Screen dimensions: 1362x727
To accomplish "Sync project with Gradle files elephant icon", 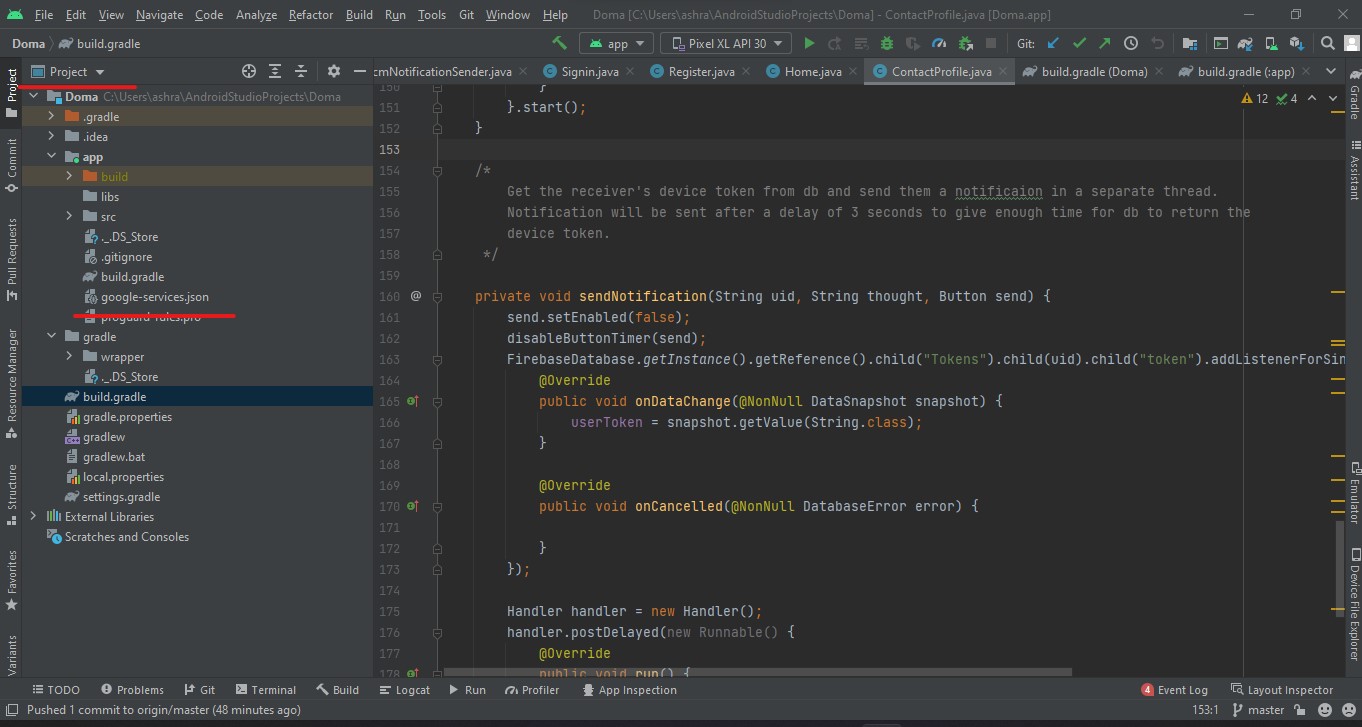I will 1247,43.
